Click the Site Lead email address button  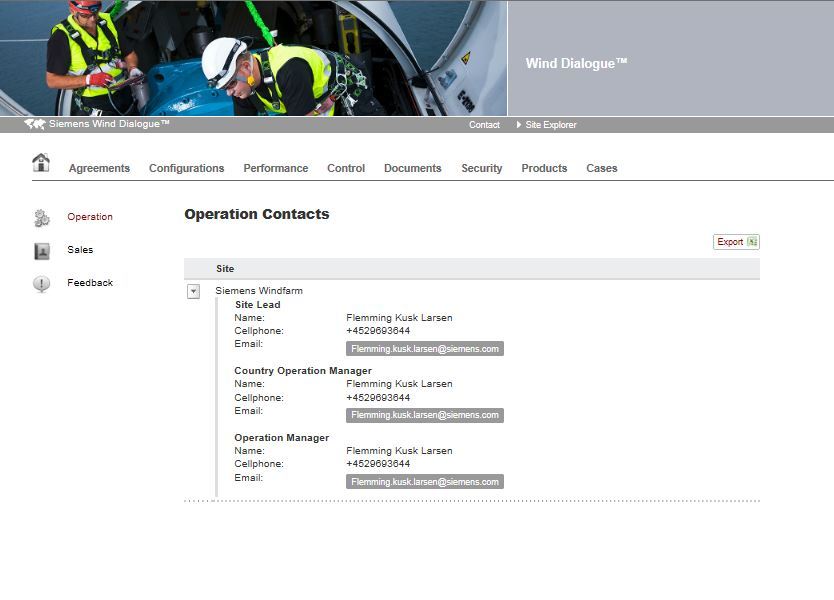tap(425, 349)
